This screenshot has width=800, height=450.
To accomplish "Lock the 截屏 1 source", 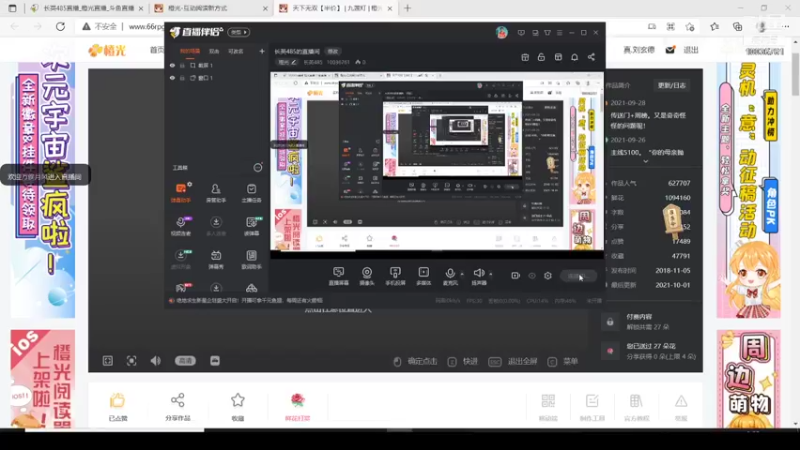I will click(x=182, y=65).
